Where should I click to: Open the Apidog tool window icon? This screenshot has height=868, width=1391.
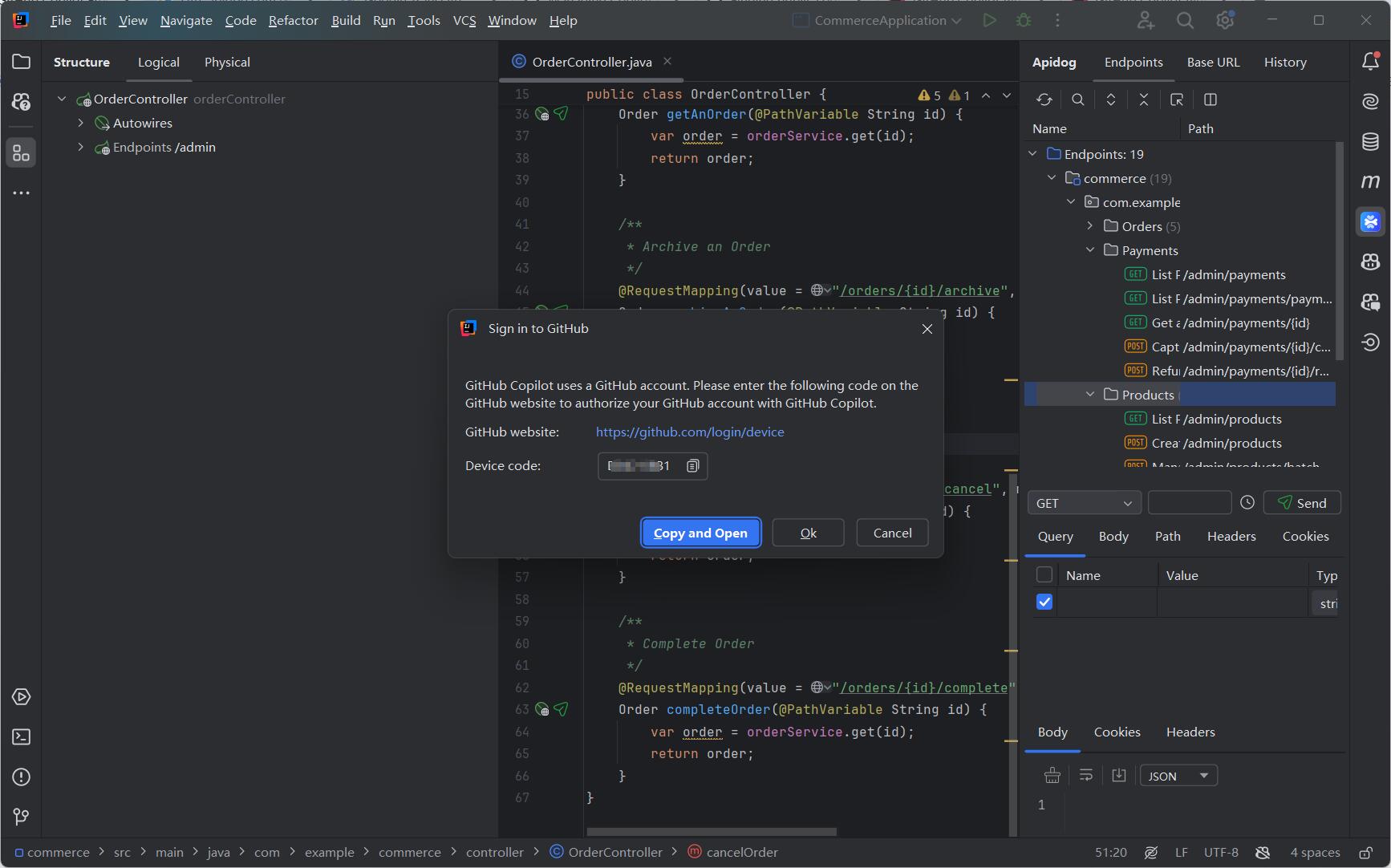1370,221
